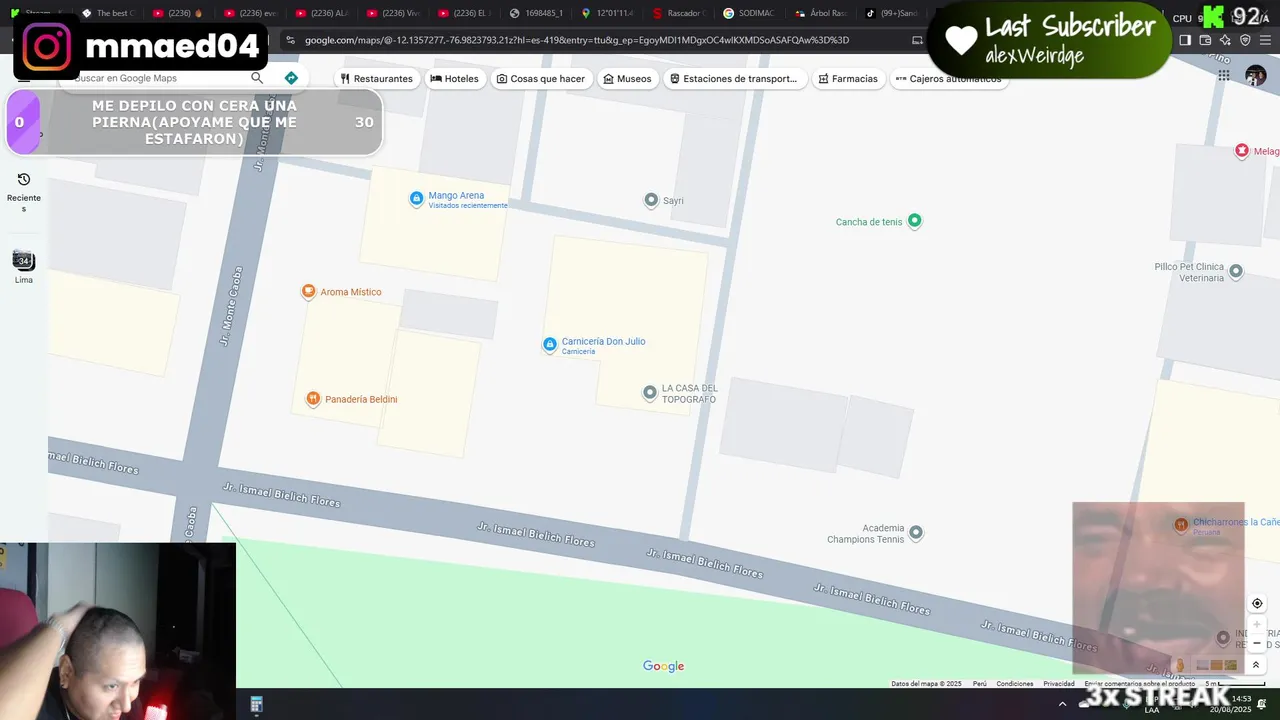The image size is (1280, 720).
Task: Open the Privacidad footer link
Action: [1059, 684]
